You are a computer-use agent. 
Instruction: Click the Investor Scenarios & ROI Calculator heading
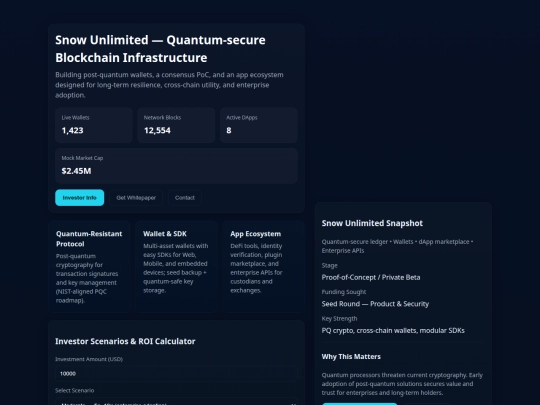(125, 341)
